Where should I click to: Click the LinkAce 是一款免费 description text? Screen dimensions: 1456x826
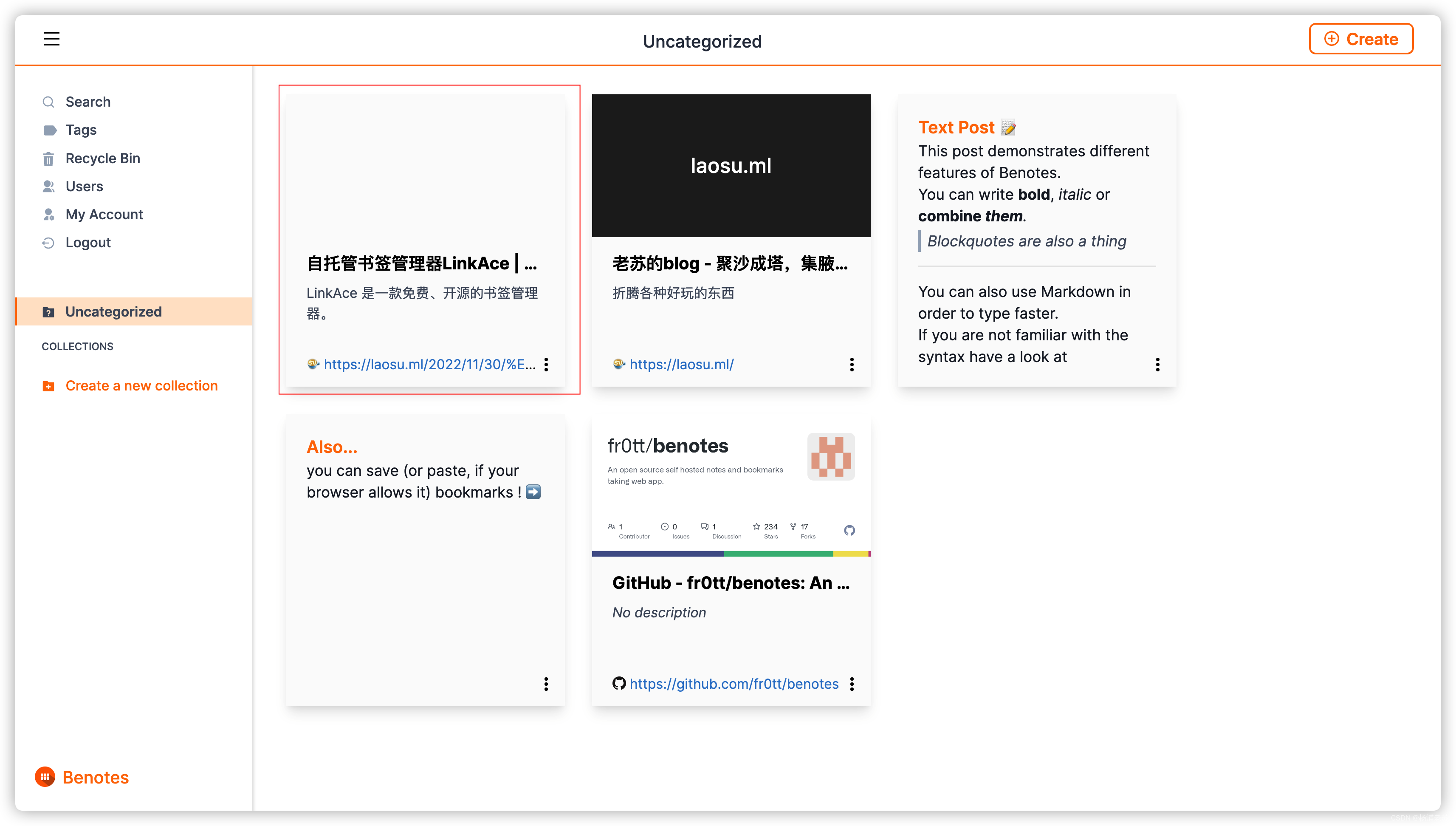point(422,303)
